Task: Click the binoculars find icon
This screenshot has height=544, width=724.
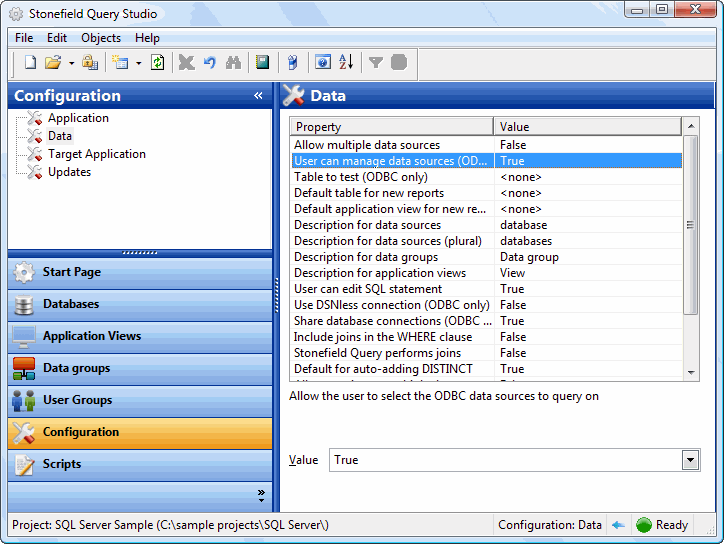Action: pyautogui.click(x=233, y=63)
